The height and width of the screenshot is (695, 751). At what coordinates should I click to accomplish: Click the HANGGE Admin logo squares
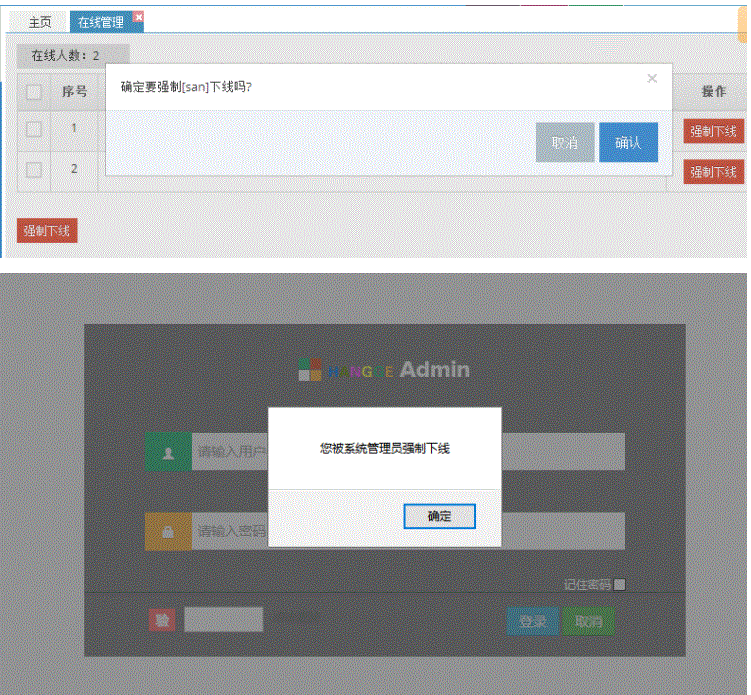310,370
